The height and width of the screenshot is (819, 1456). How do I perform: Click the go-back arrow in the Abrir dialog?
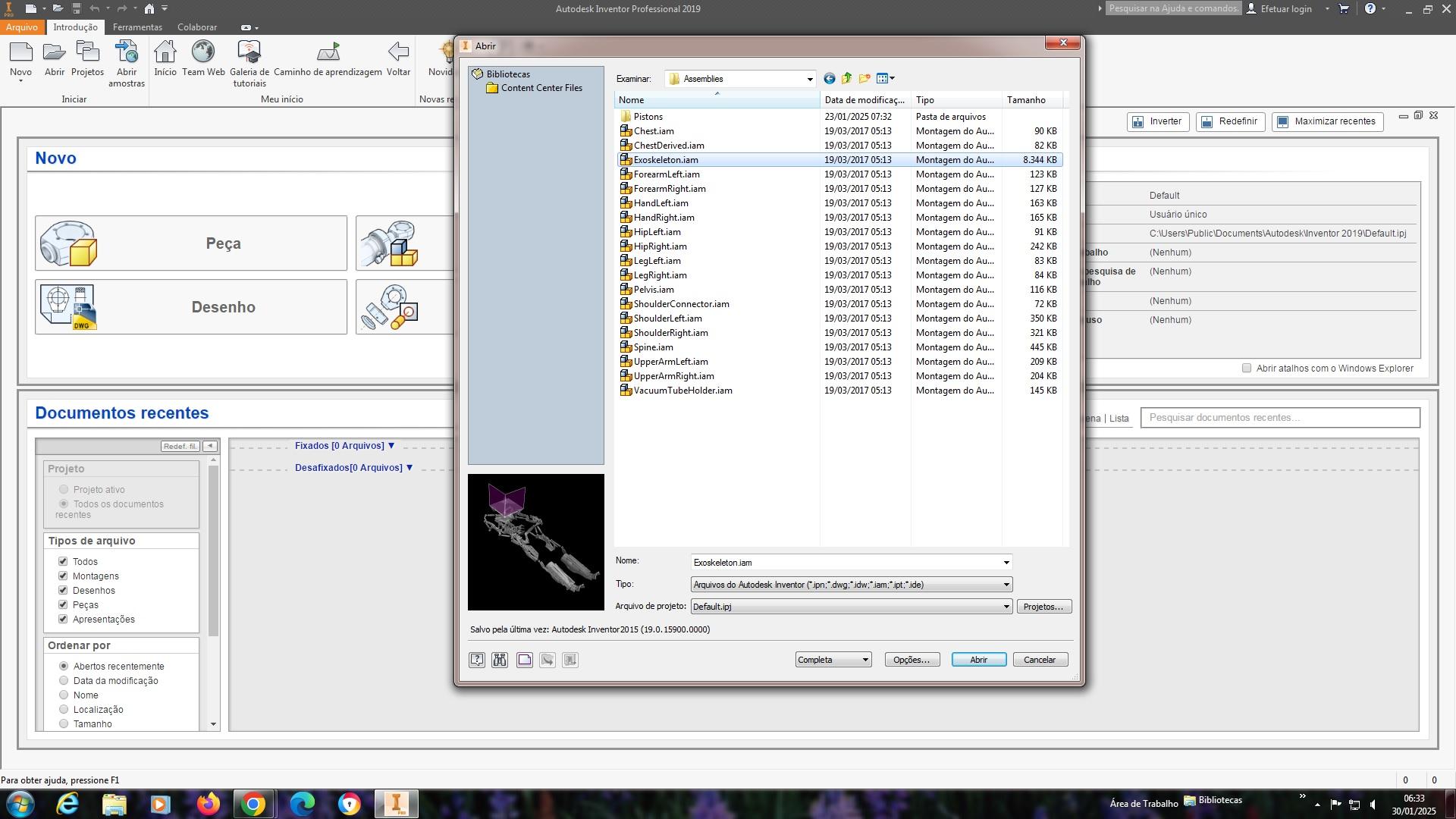(x=829, y=79)
